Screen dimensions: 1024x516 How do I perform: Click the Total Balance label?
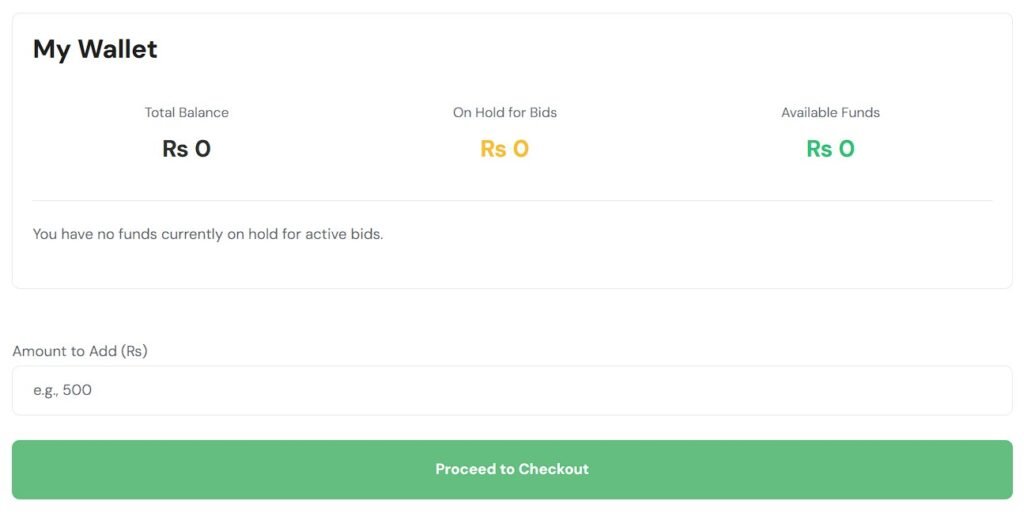(187, 112)
